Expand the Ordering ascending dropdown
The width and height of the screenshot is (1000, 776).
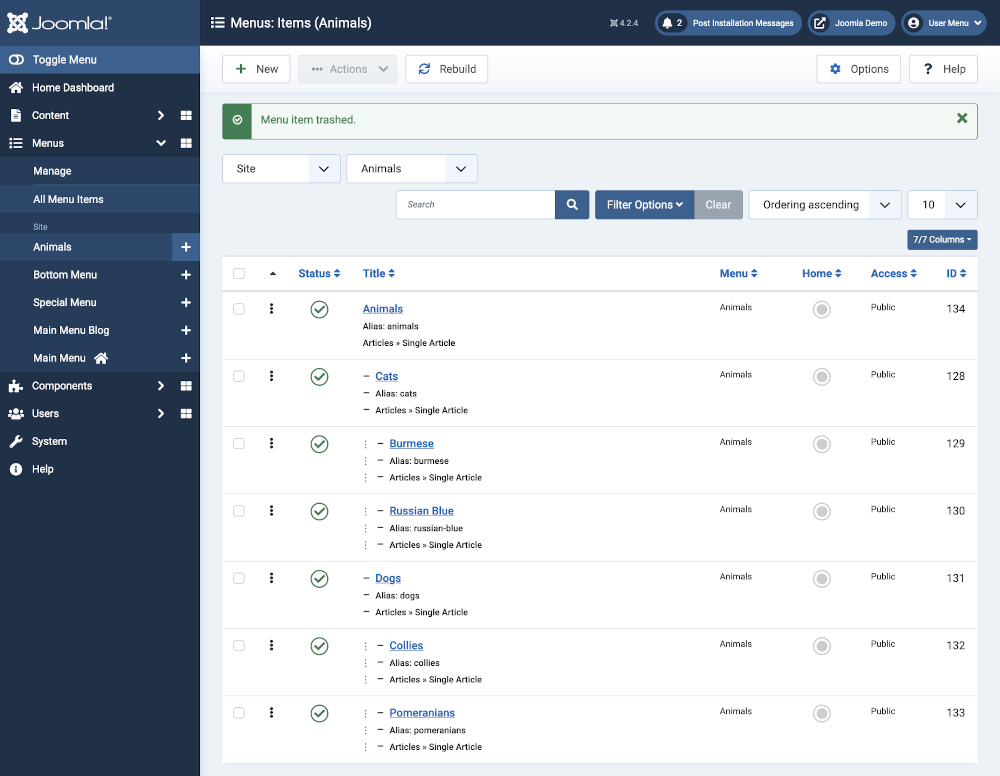coord(824,205)
